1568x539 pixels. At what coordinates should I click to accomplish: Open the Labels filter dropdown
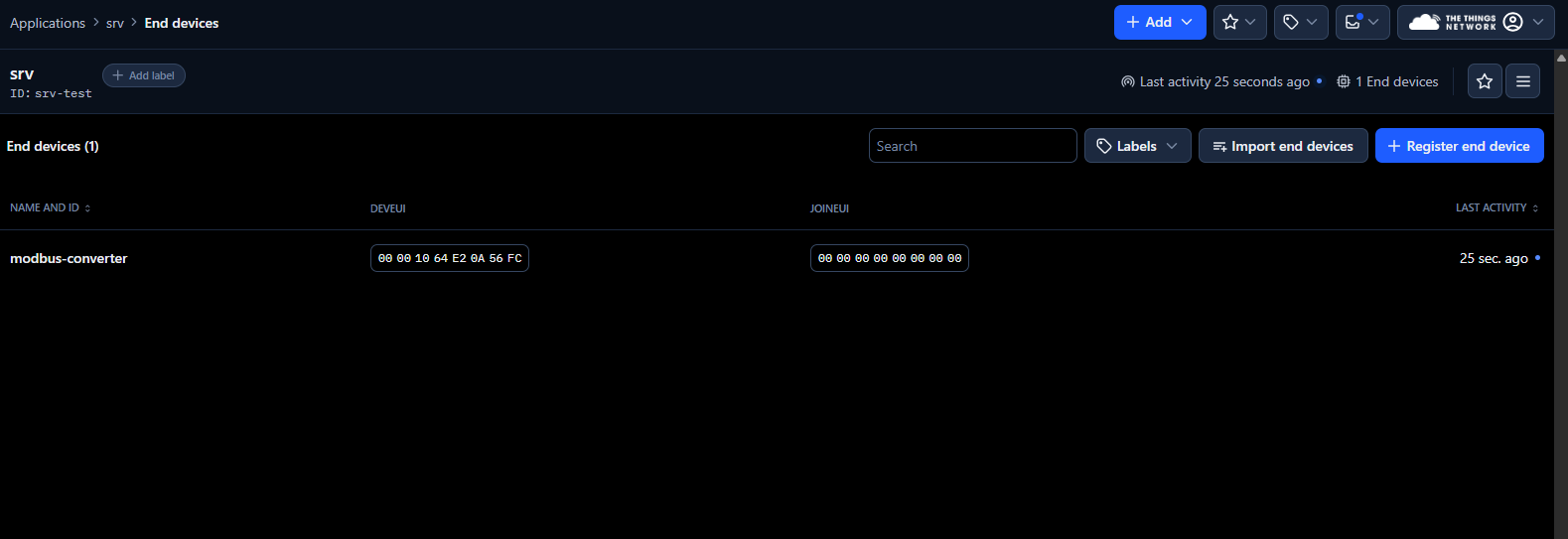(1138, 146)
